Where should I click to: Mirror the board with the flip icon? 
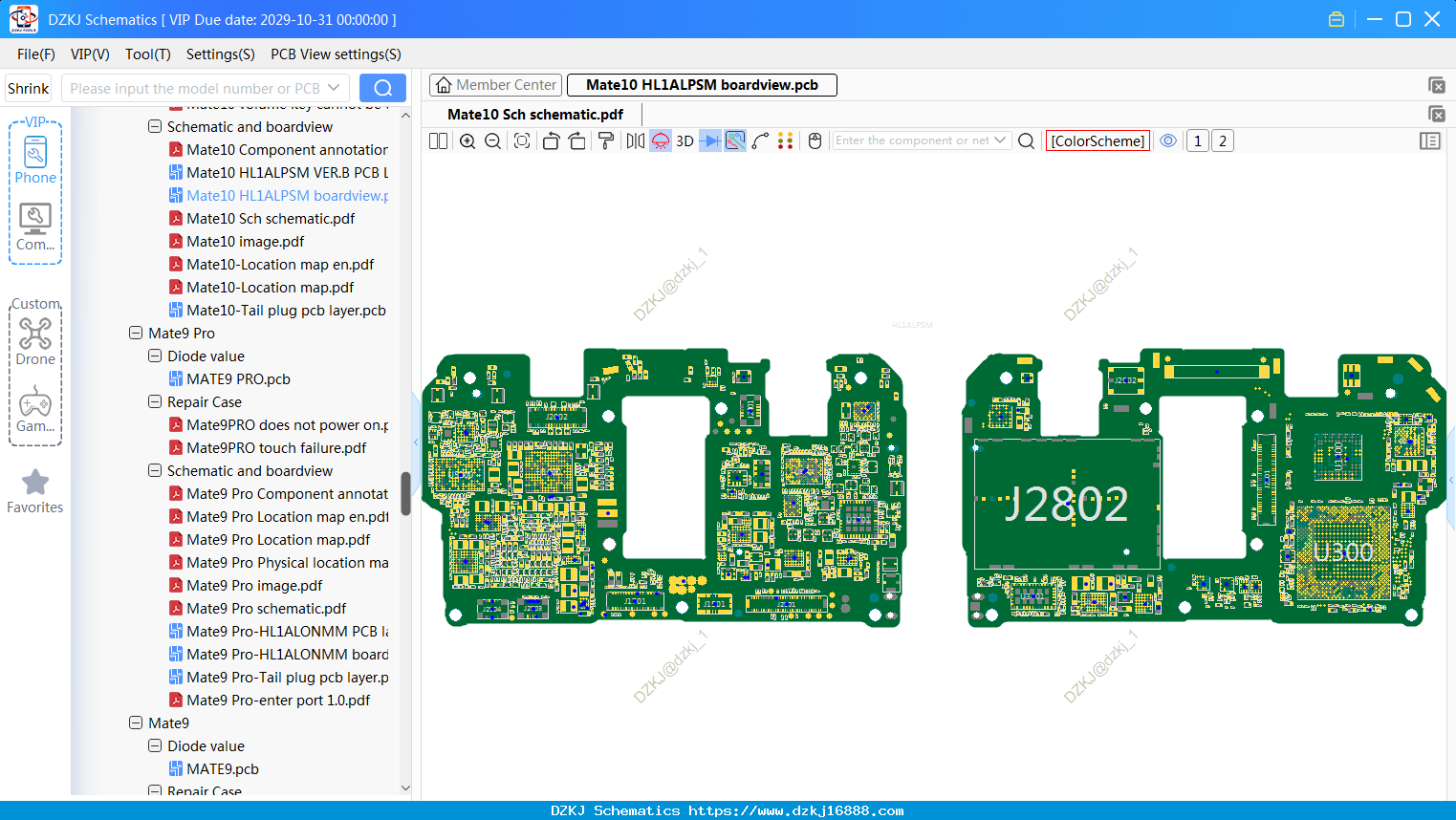[635, 141]
